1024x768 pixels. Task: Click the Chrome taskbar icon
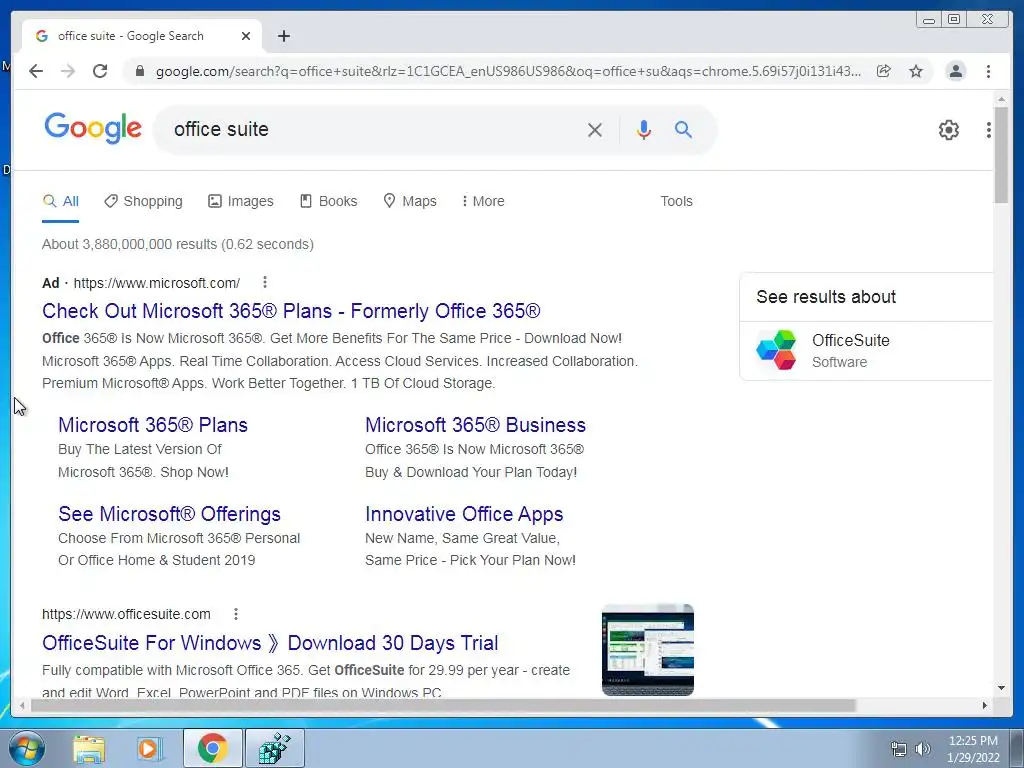pos(212,748)
